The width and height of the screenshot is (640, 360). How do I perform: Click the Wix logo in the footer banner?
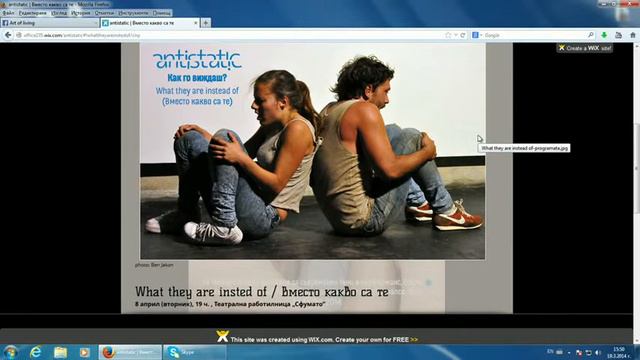click(x=222, y=336)
